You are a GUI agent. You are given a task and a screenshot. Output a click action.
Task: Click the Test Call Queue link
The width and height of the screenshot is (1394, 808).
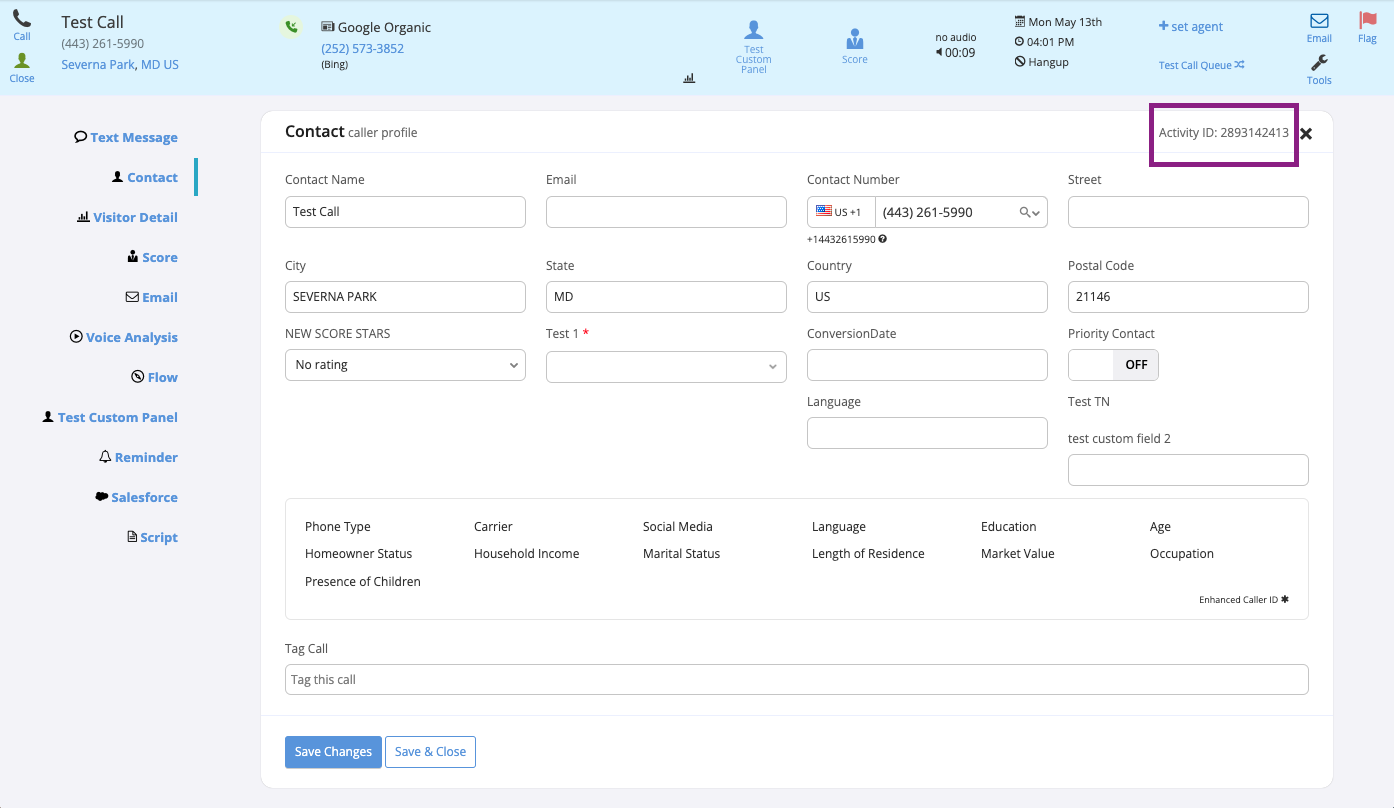(1195, 65)
